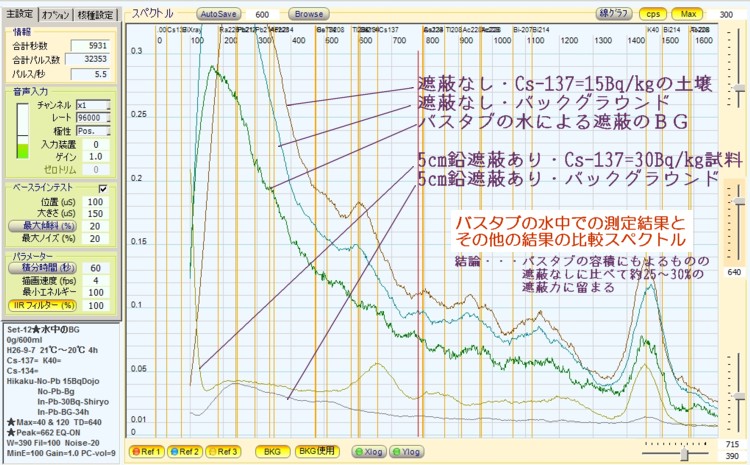750x465 pixels.
Task: Toggle the cps display button
Action: 653,14
